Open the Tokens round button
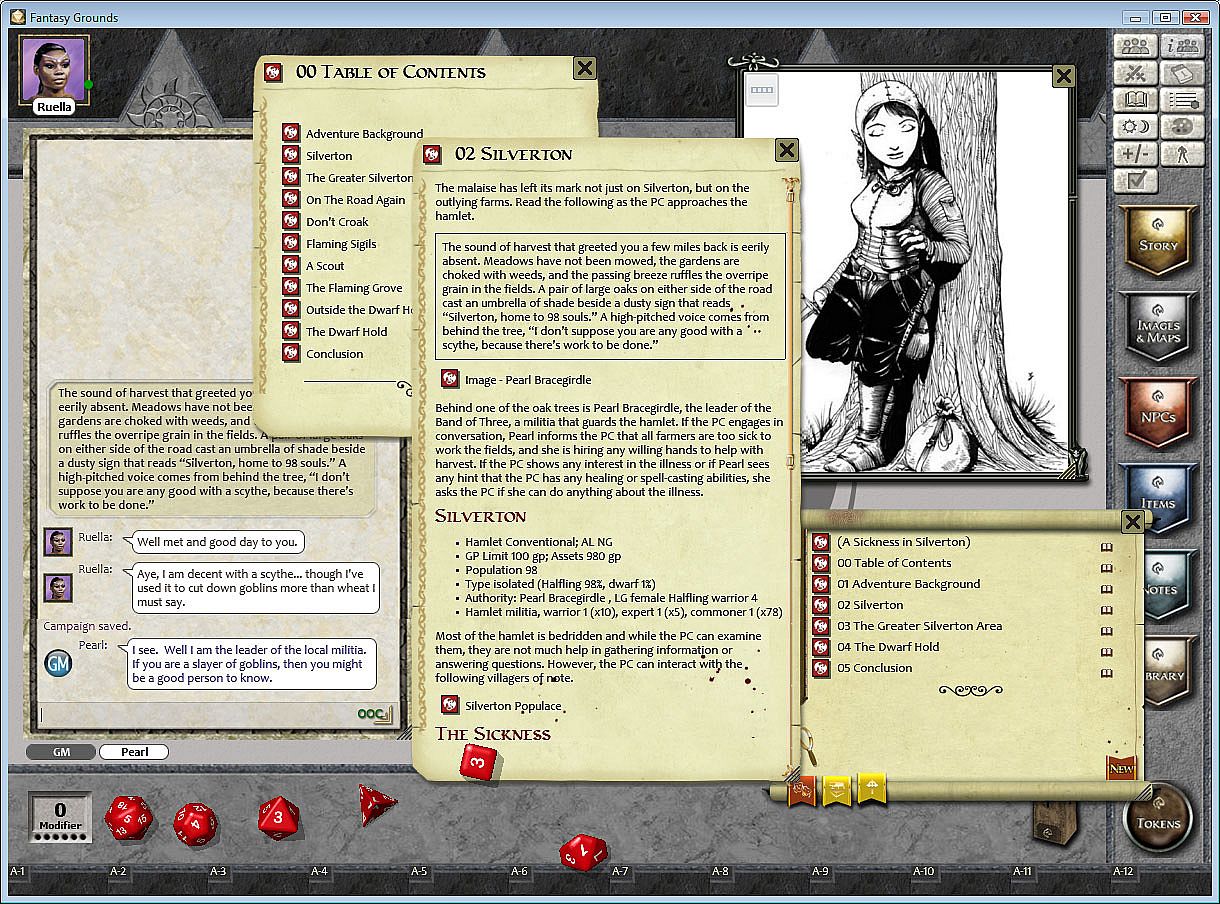Image resolution: width=1220 pixels, height=904 pixels. coord(1157,818)
